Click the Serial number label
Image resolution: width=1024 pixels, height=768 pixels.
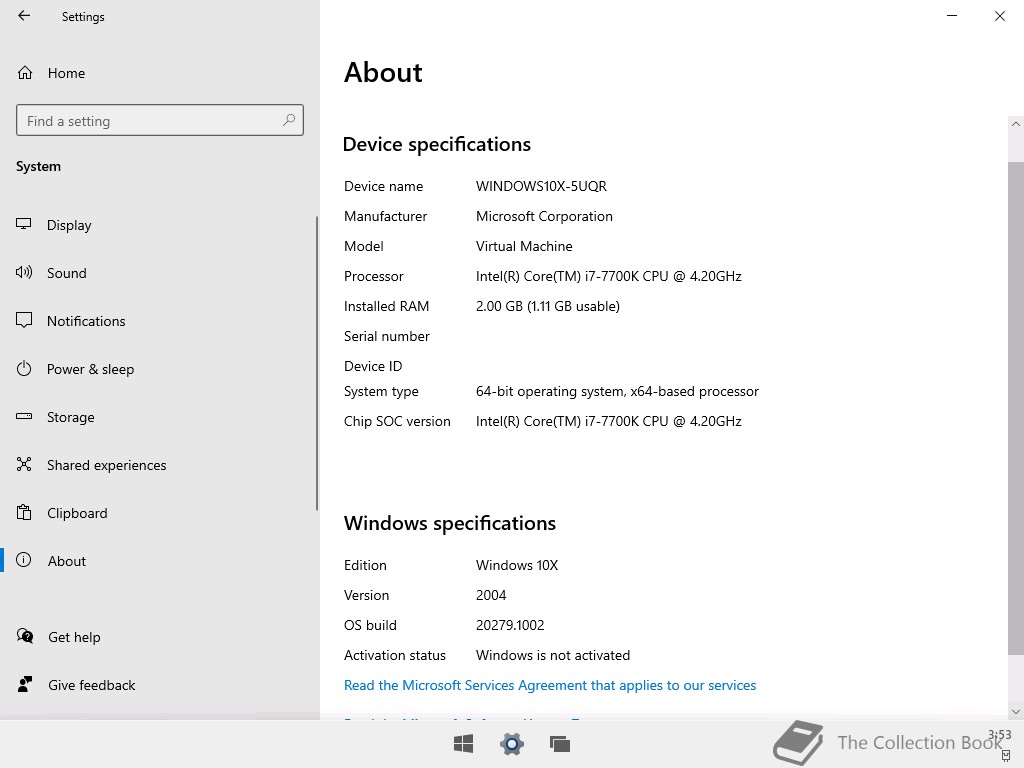[387, 336]
